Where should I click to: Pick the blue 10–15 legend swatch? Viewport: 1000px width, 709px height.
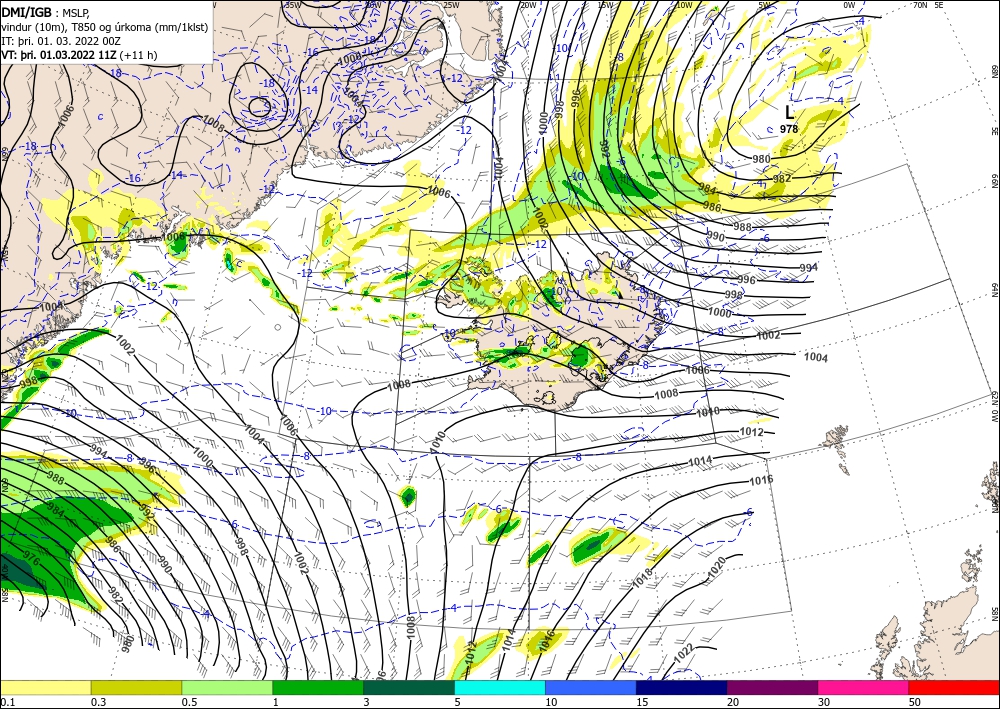coord(591,687)
